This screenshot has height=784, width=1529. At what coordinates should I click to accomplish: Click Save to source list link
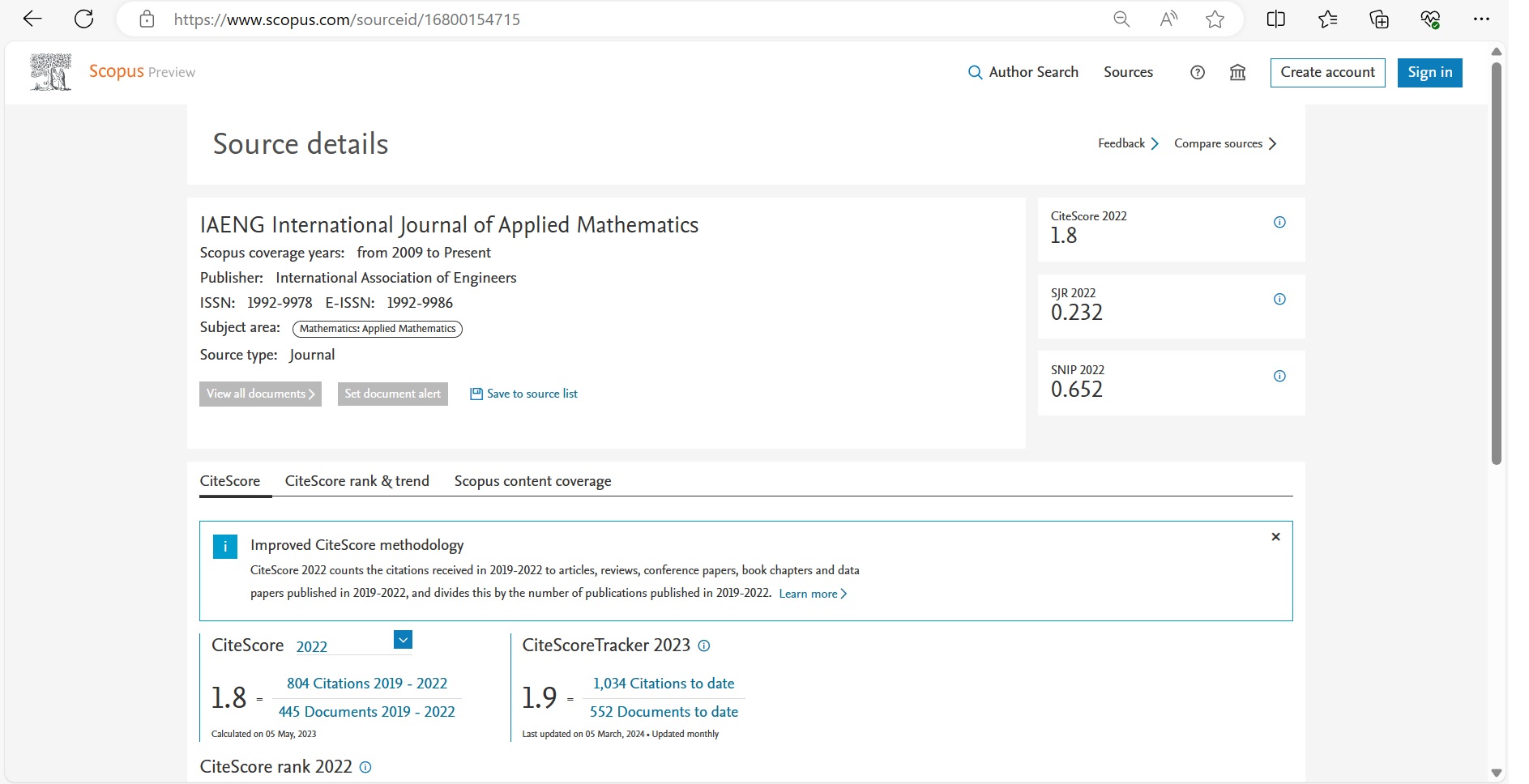tap(523, 394)
